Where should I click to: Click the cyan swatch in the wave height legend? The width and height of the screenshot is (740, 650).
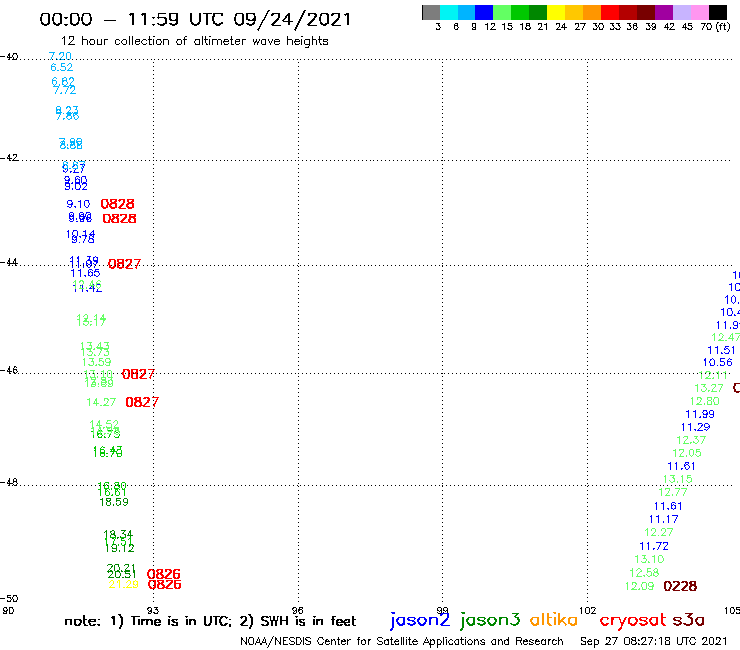(449, 12)
